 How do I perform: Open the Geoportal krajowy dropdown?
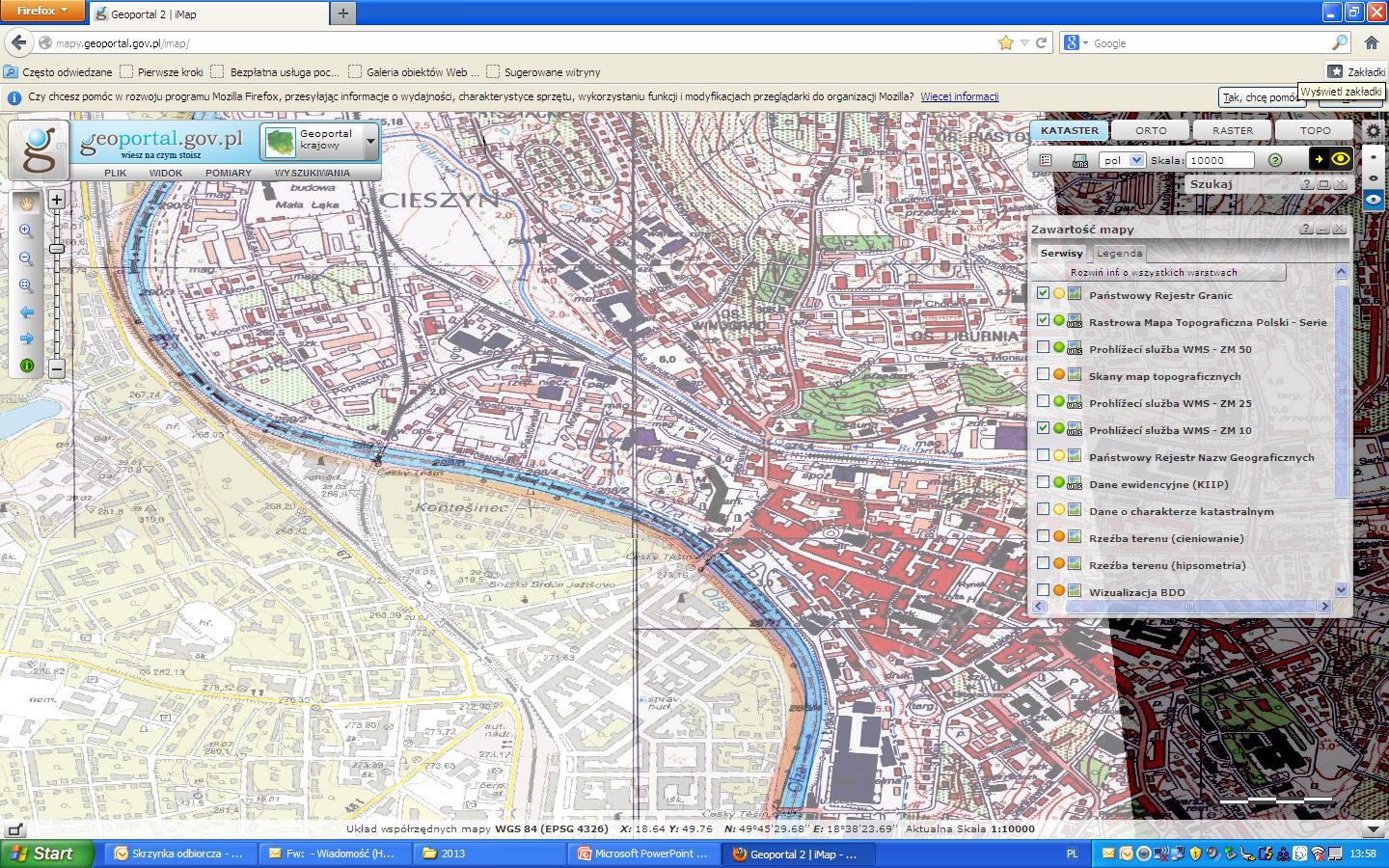(370, 142)
